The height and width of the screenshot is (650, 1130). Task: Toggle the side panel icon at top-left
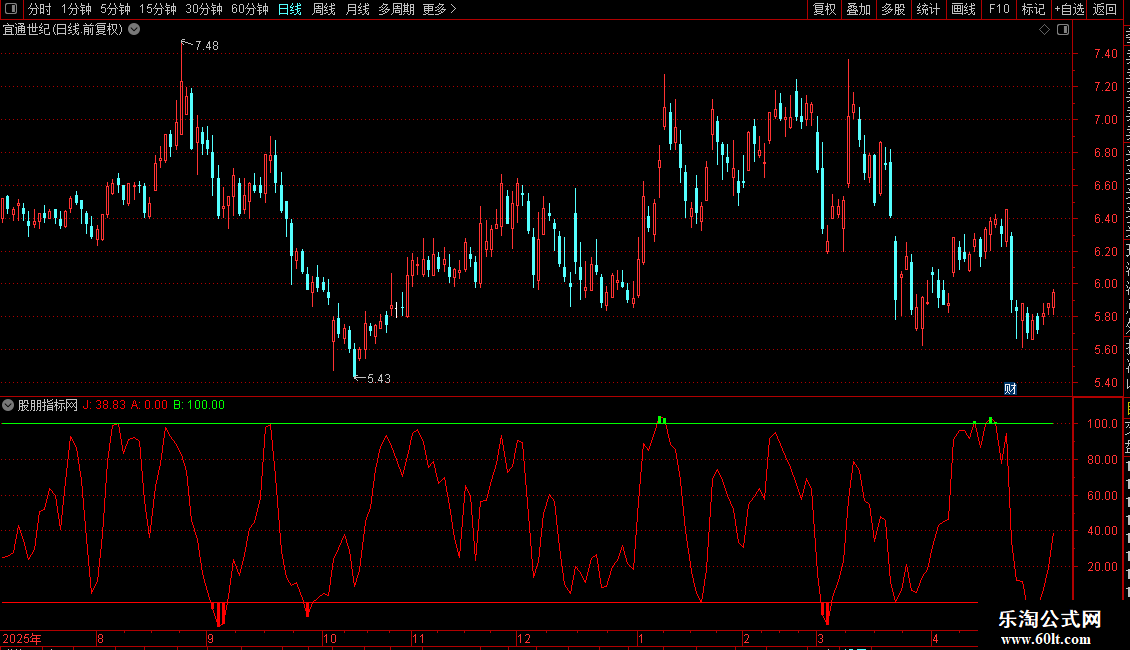click(x=11, y=9)
